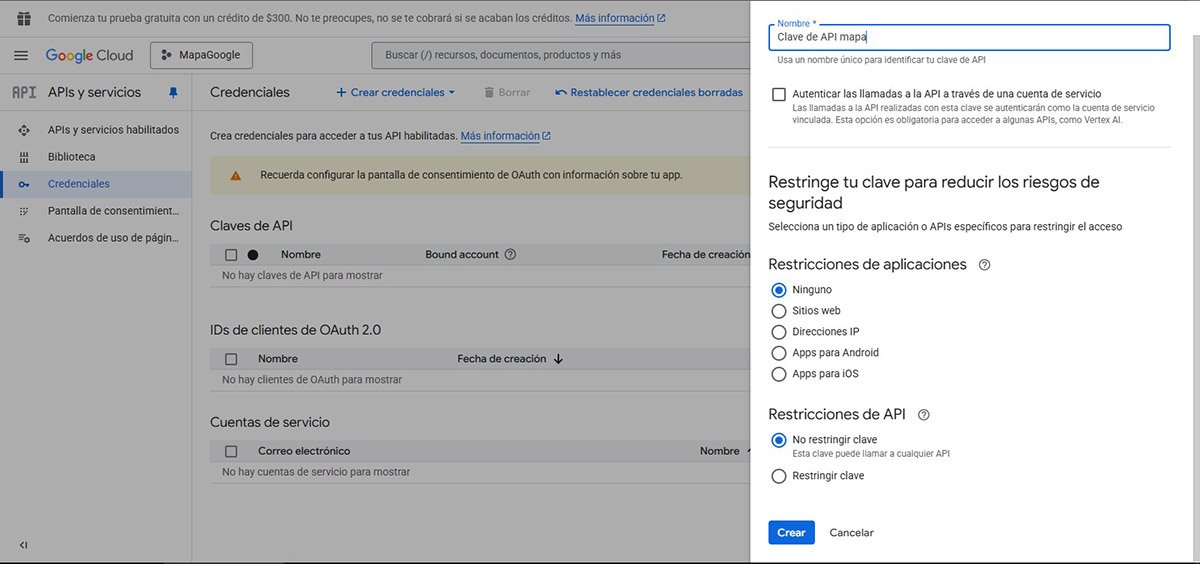Tick the select-all checkbox in Cuentas de servicio
1200x564 pixels.
[231, 451]
